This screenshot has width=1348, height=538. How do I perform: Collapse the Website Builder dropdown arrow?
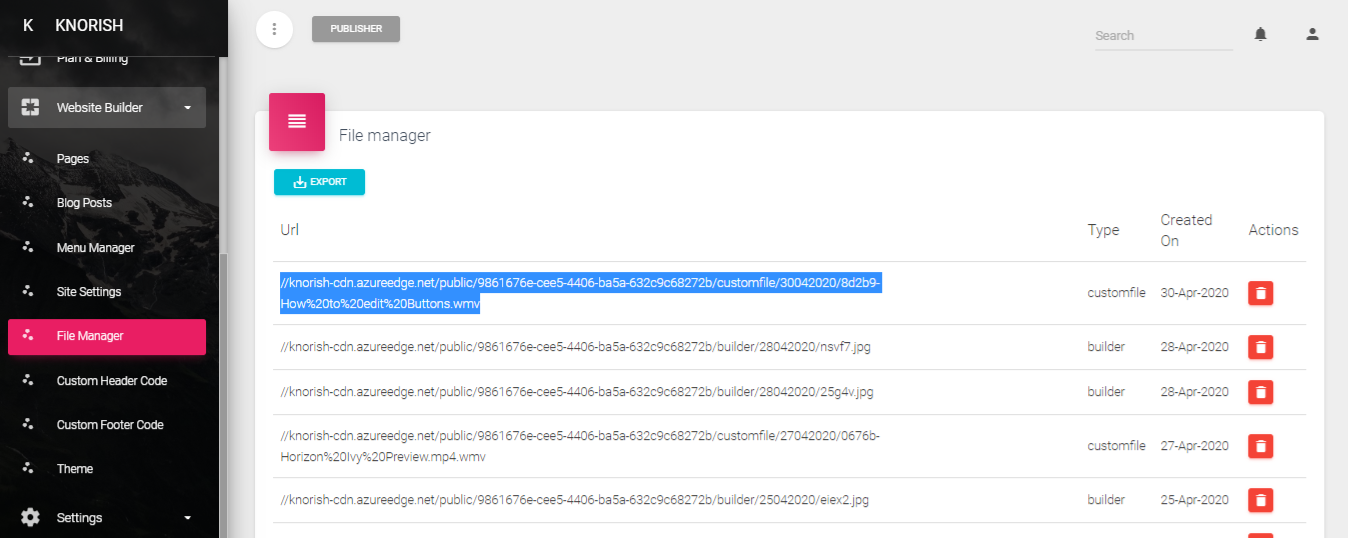(187, 108)
